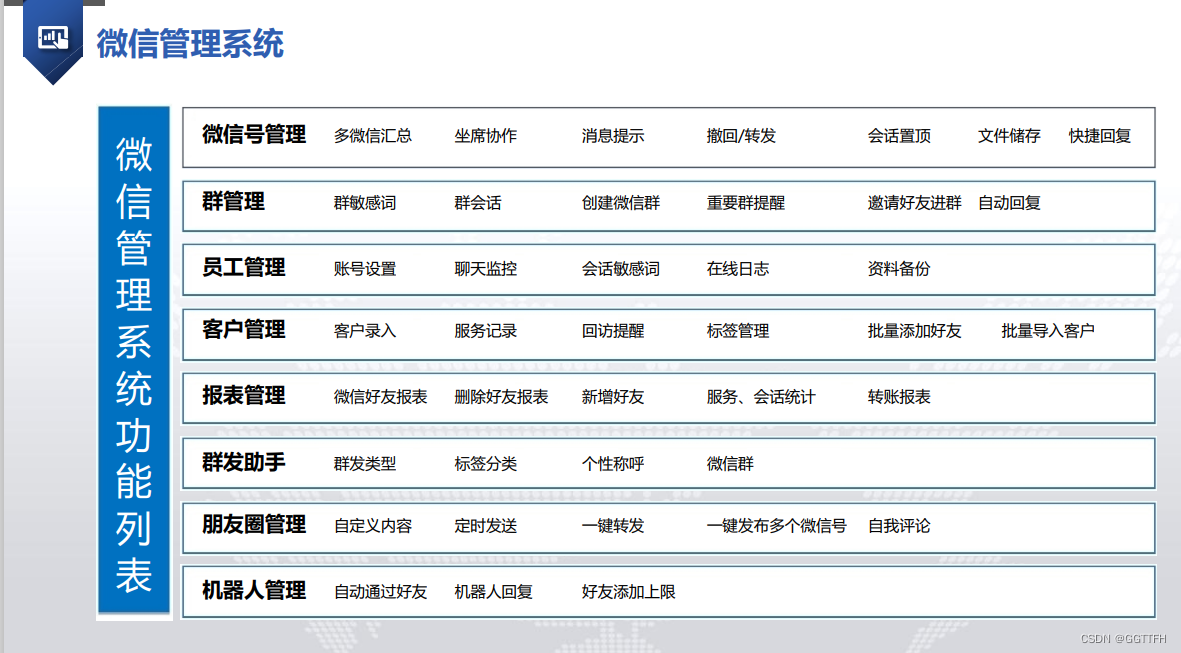Click the 坐席协作 item

[x=486, y=136]
